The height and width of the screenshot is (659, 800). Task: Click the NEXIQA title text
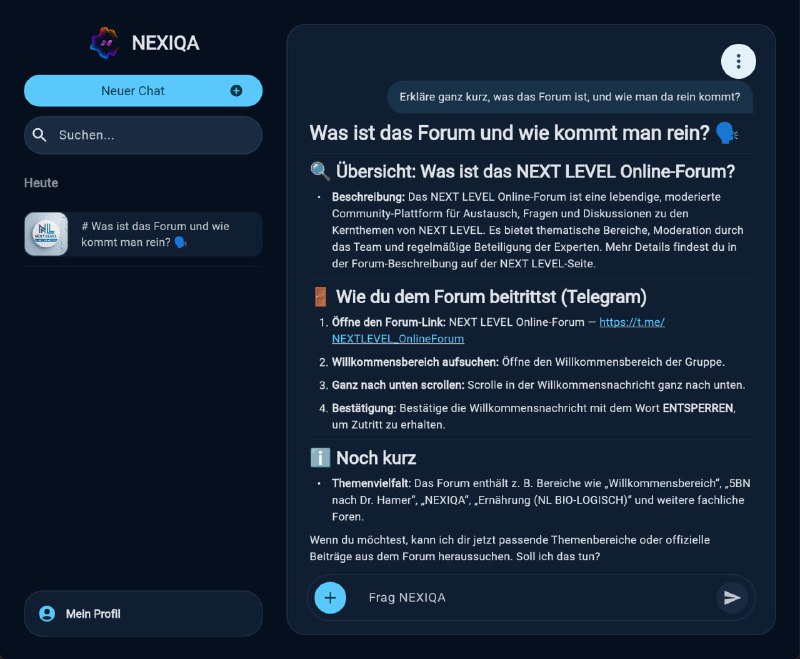coord(165,43)
